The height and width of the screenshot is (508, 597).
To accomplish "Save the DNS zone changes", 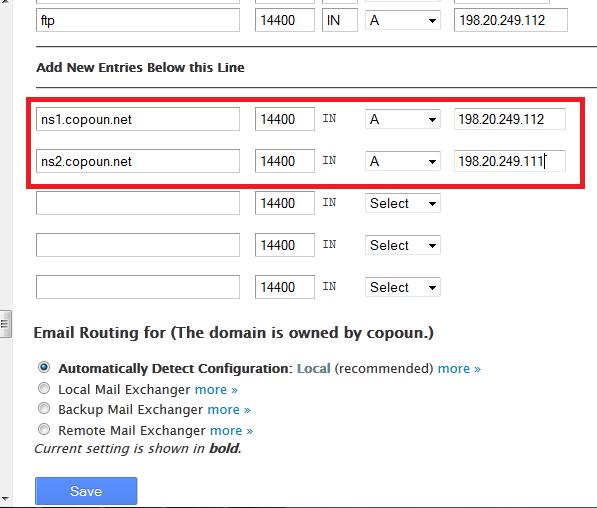I will click(x=86, y=491).
